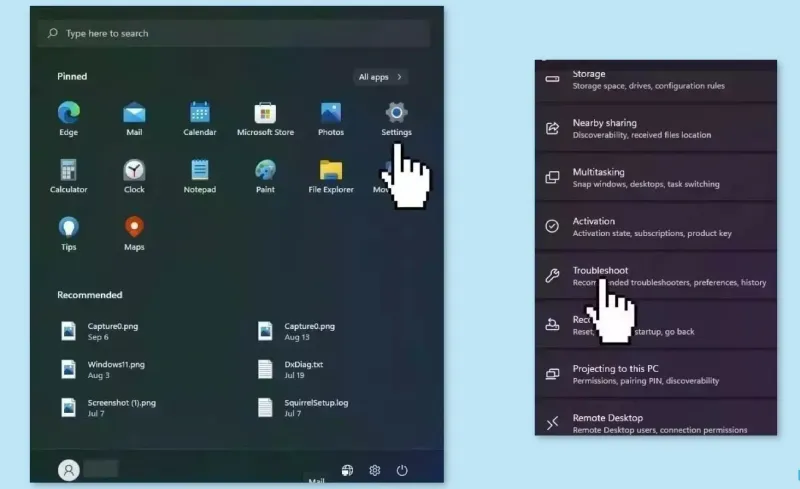Click the Screenshot (1).png image icon
800x489 pixels.
coord(68,408)
